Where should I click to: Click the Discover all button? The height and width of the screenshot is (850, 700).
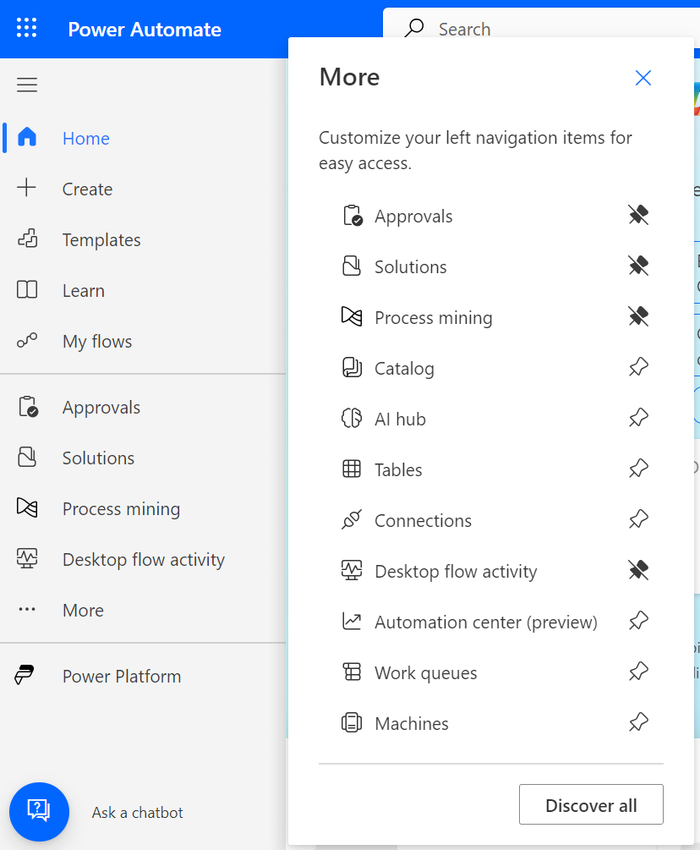[591, 805]
